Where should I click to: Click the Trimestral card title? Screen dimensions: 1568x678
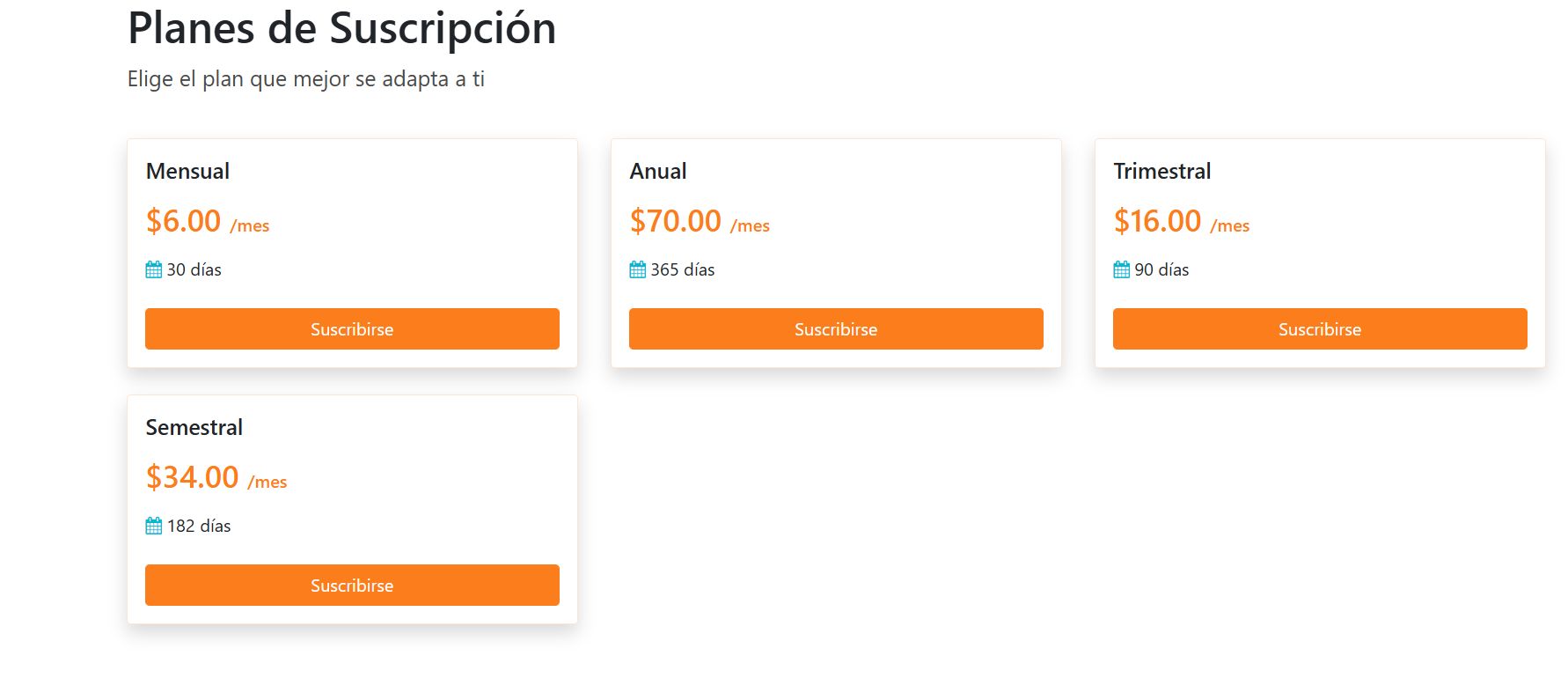pyautogui.click(x=1162, y=171)
